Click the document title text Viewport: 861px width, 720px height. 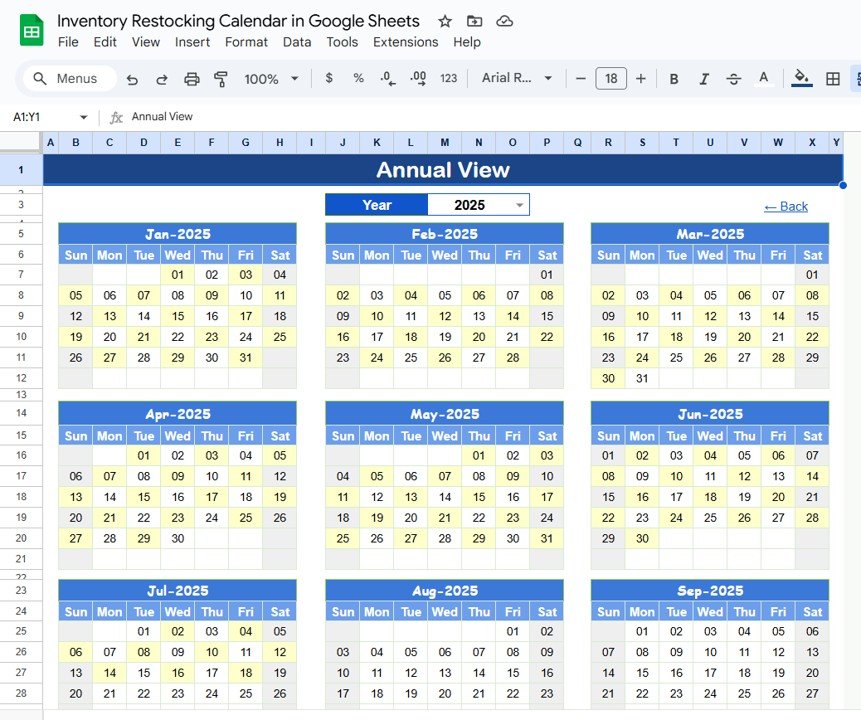pos(238,21)
